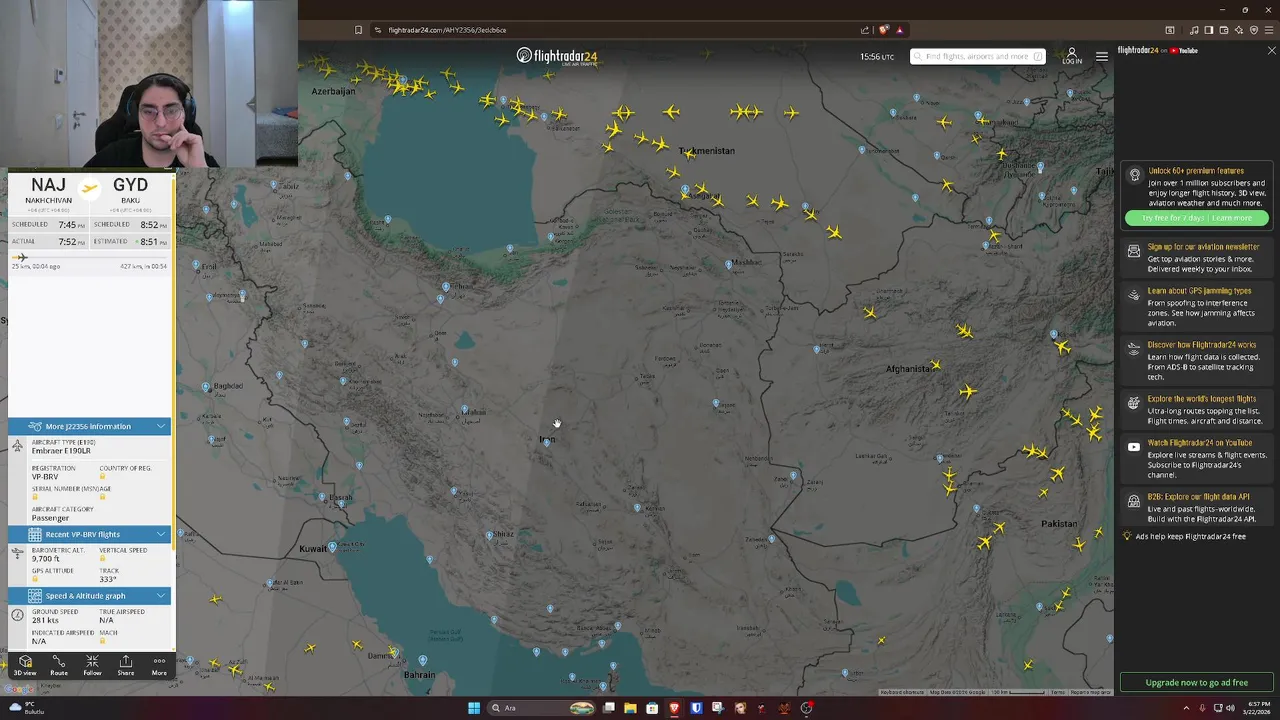1280x720 pixels.
Task: Open Explore the world's longest flights
Action: (x=1196, y=410)
